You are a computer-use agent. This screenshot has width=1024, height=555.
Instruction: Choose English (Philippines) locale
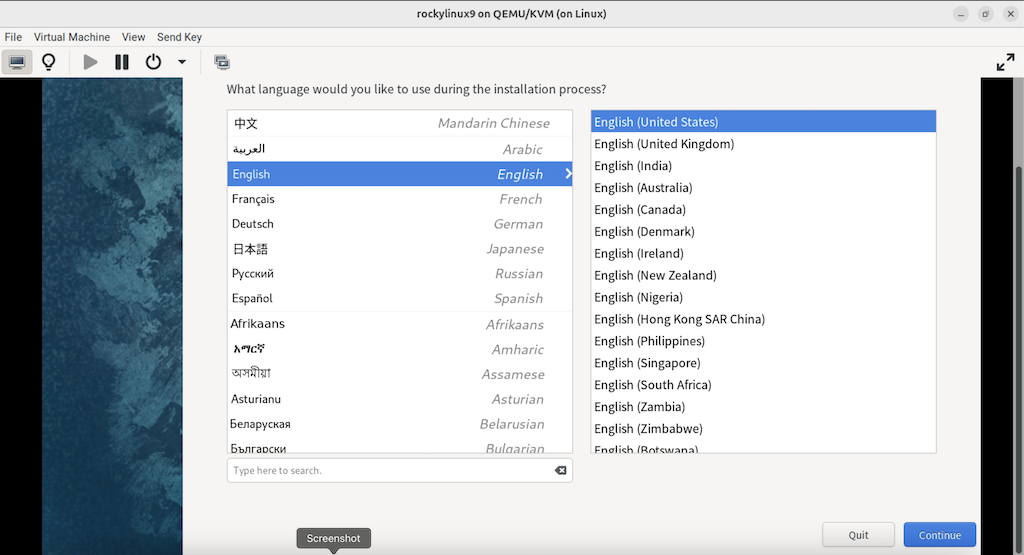pyautogui.click(x=763, y=341)
